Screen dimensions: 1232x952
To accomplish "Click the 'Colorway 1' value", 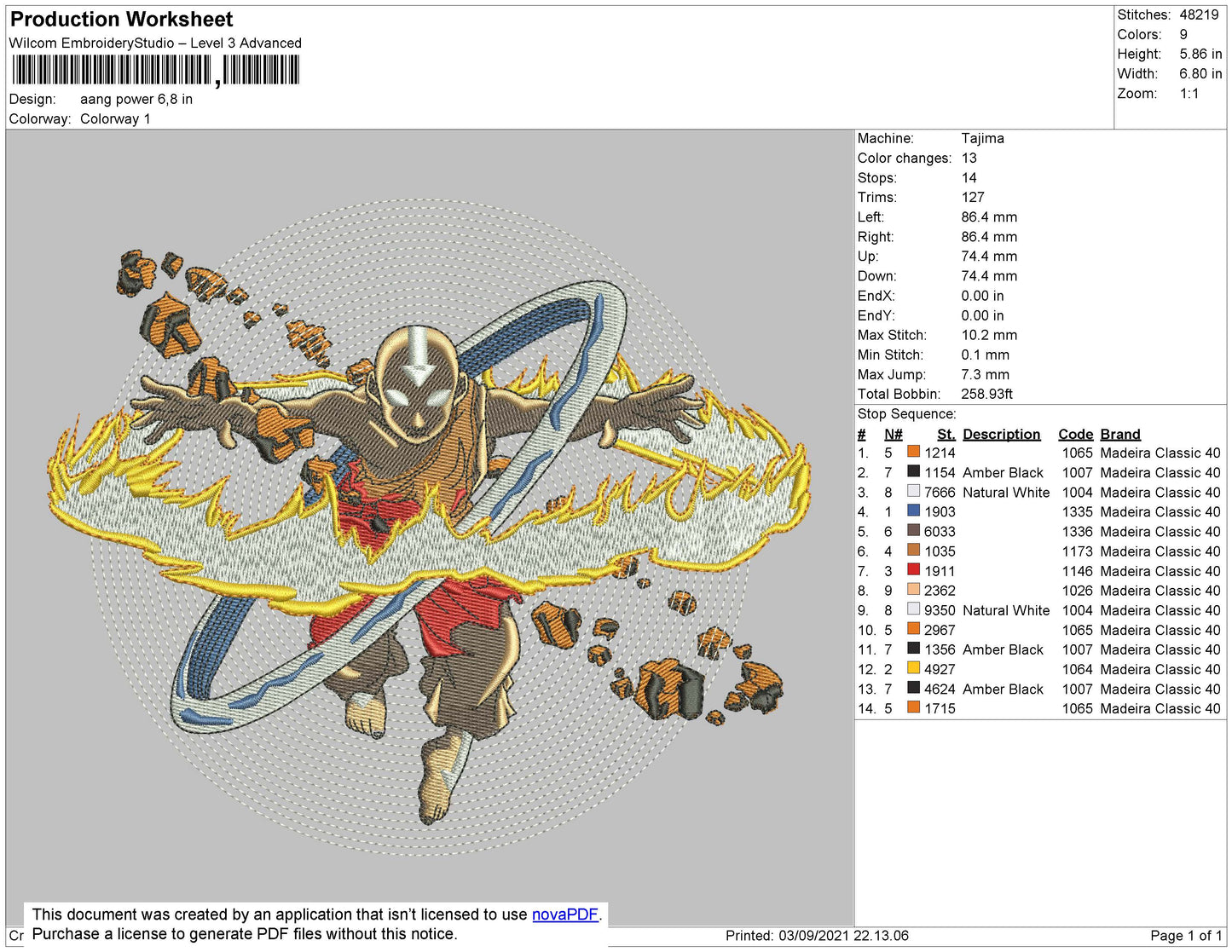I will 115,119.
